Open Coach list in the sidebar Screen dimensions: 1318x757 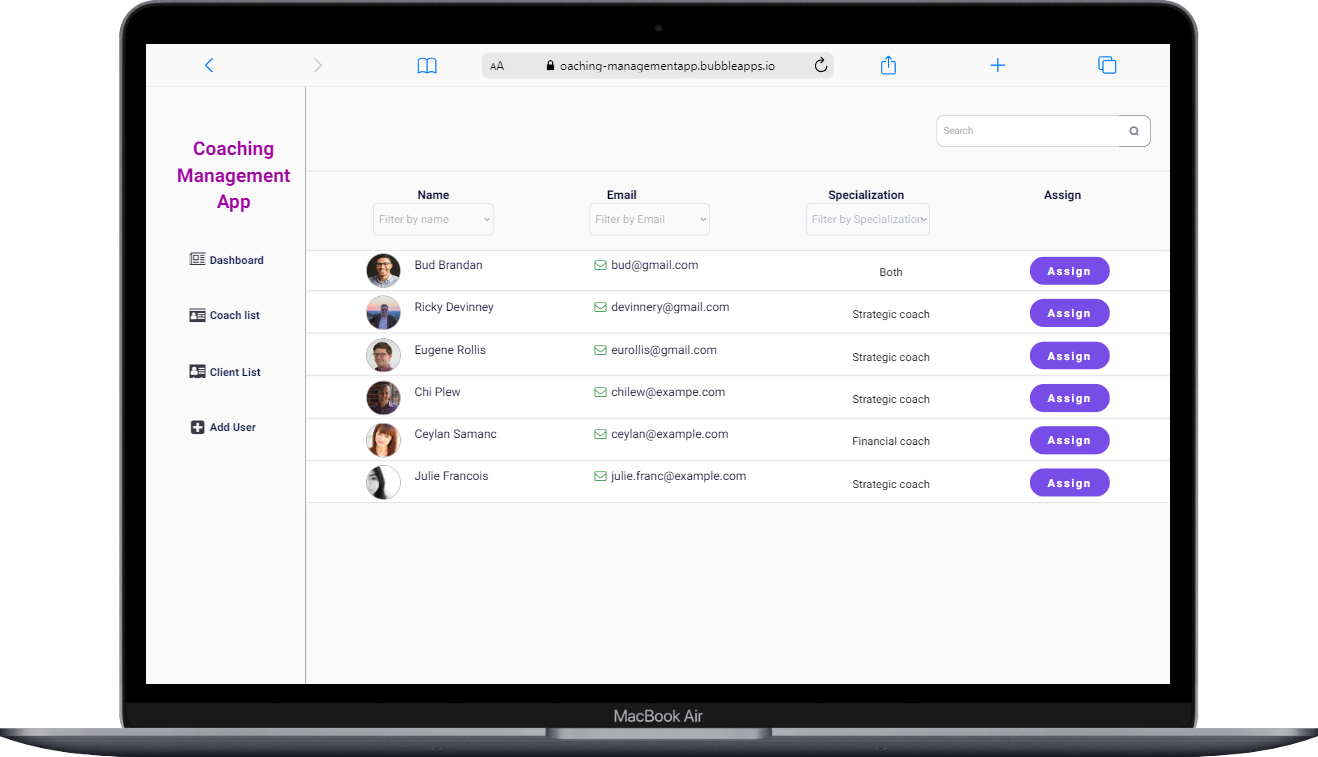pyautogui.click(x=225, y=315)
